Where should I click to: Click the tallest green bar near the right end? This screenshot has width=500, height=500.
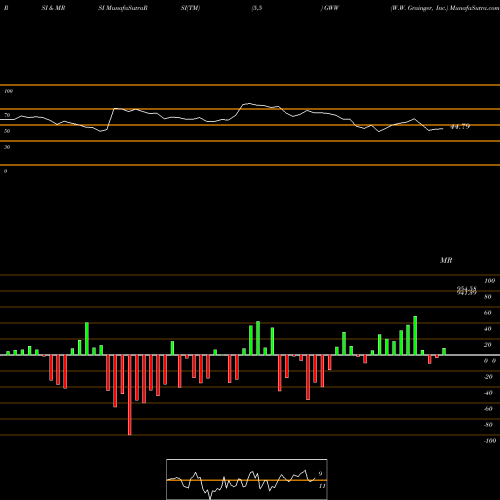[415, 336]
